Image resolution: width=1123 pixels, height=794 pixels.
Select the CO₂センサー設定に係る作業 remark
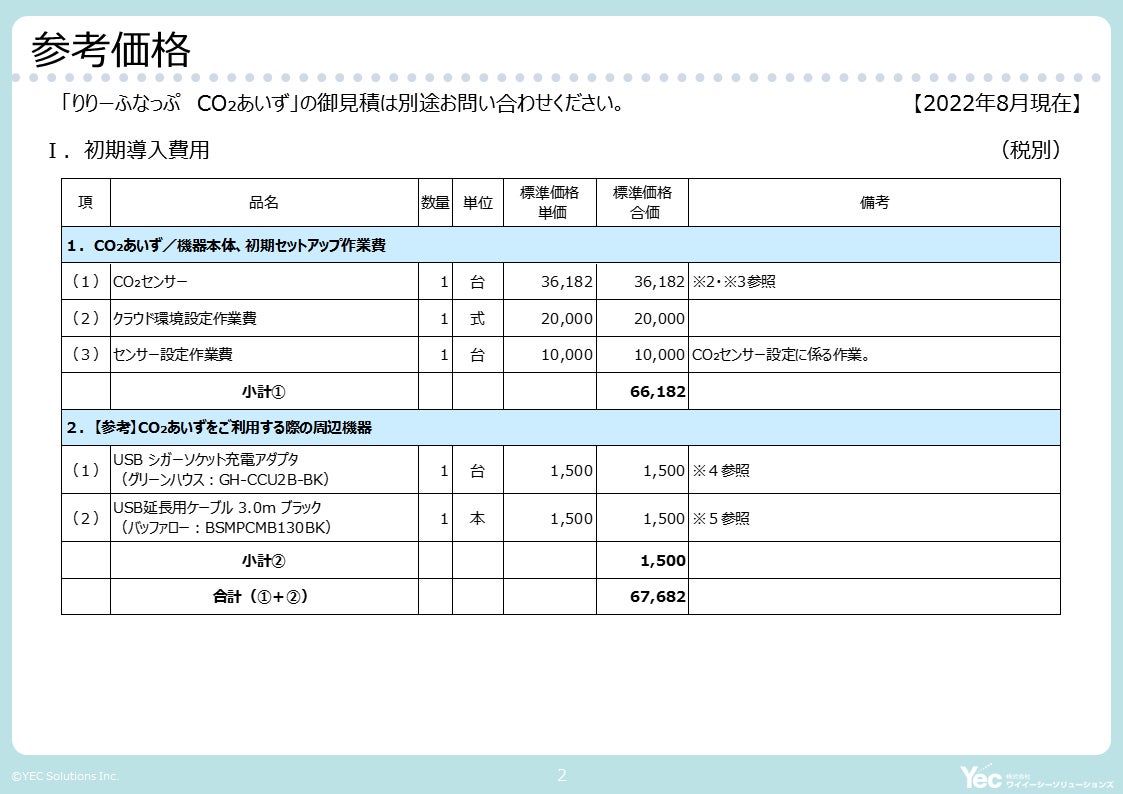pyautogui.click(x=781, y=354)
